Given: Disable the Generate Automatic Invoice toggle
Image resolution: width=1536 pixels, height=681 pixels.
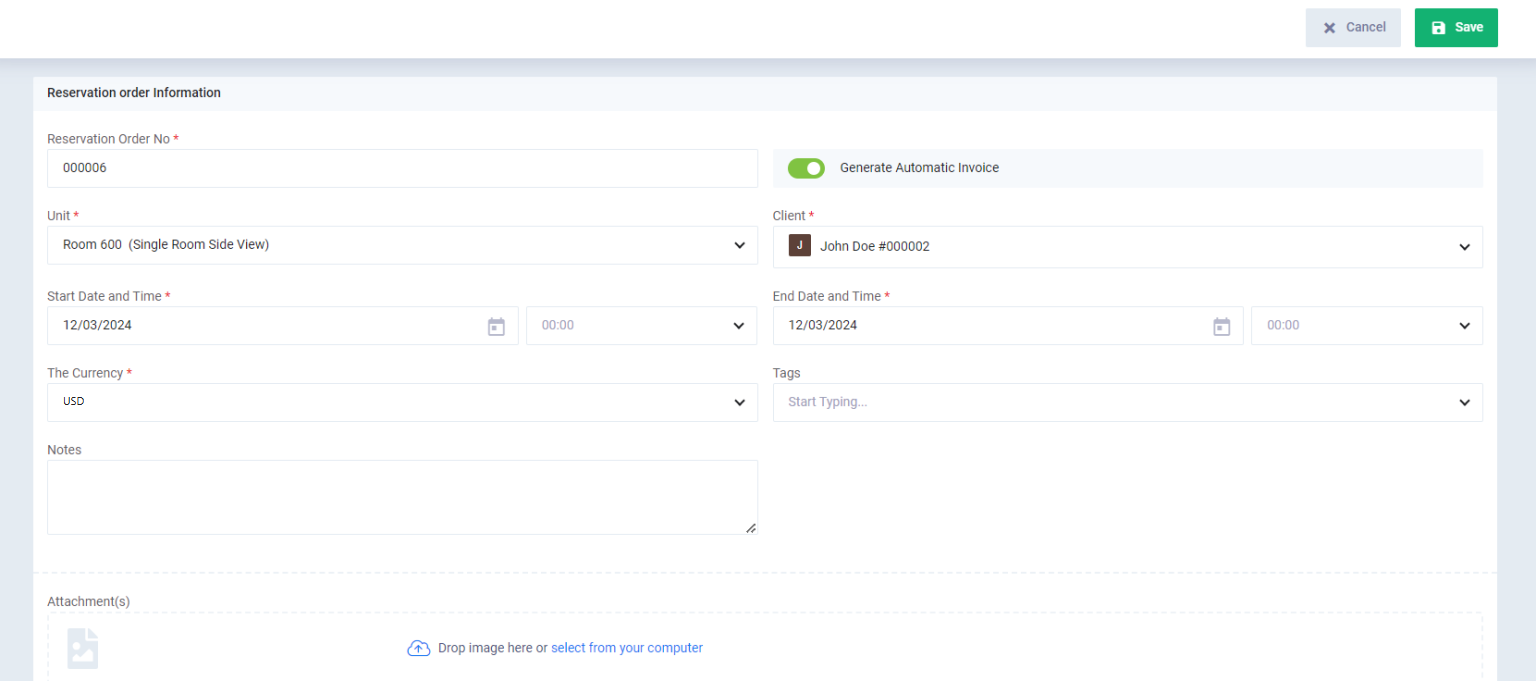Looking at the screenshot, I should [806, 168].
